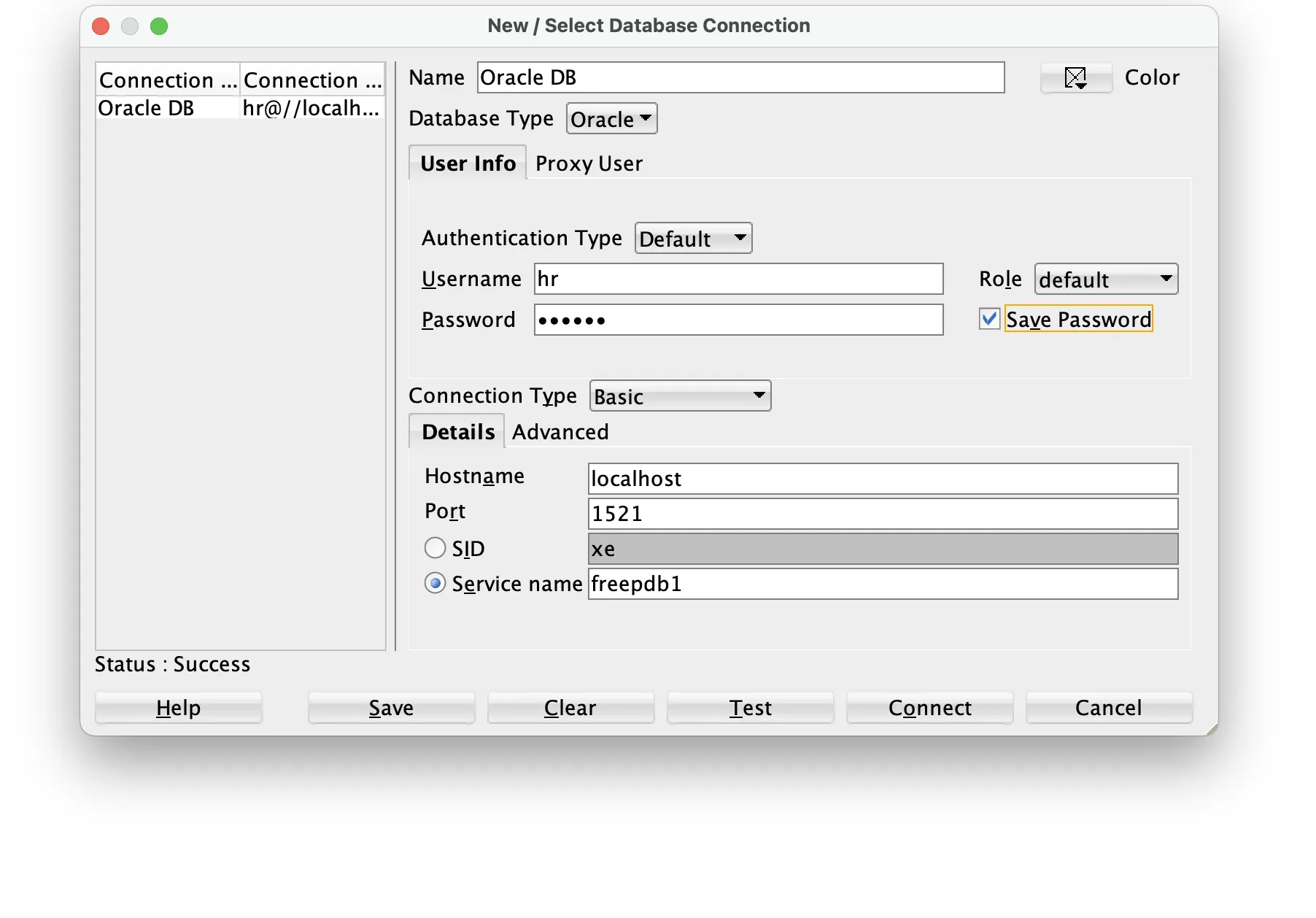Close the dialog with red window button
The height and width of the screenshot is (918, 1316).
click(101, 26)
